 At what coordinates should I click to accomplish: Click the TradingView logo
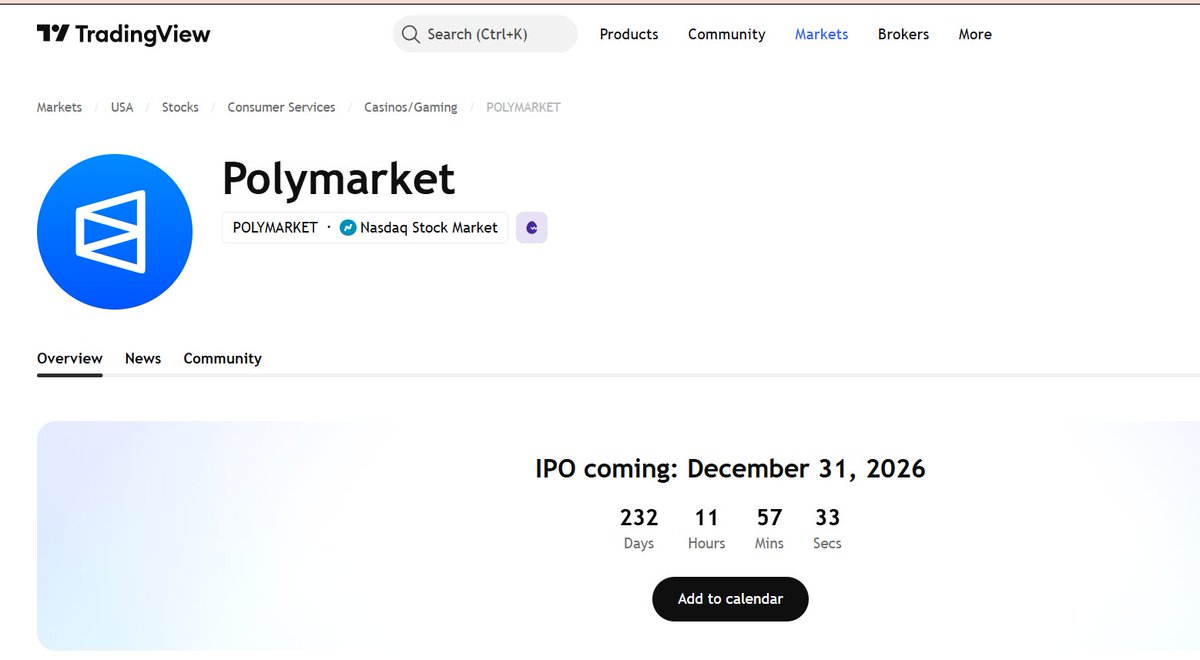click(123, 34)
